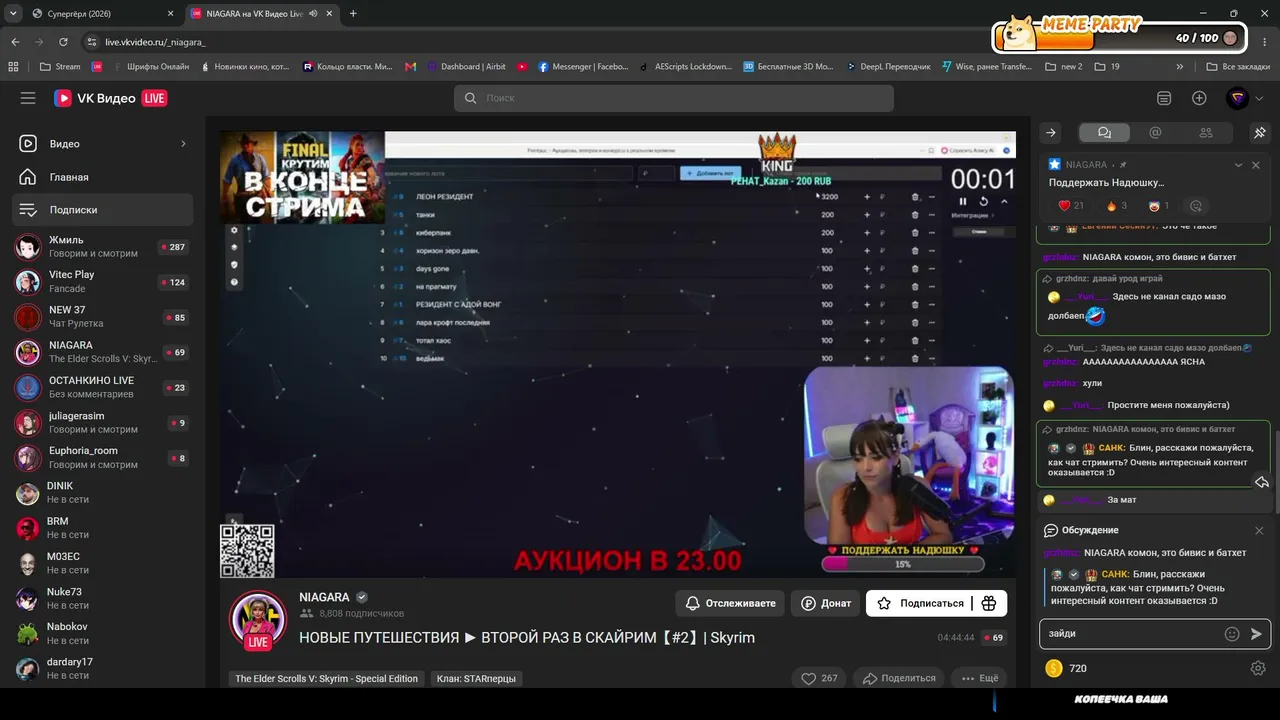This screenshot has width=1280, height=720.
Task: Open the VK Видео hamburger menu
Action: coord(28,98)
